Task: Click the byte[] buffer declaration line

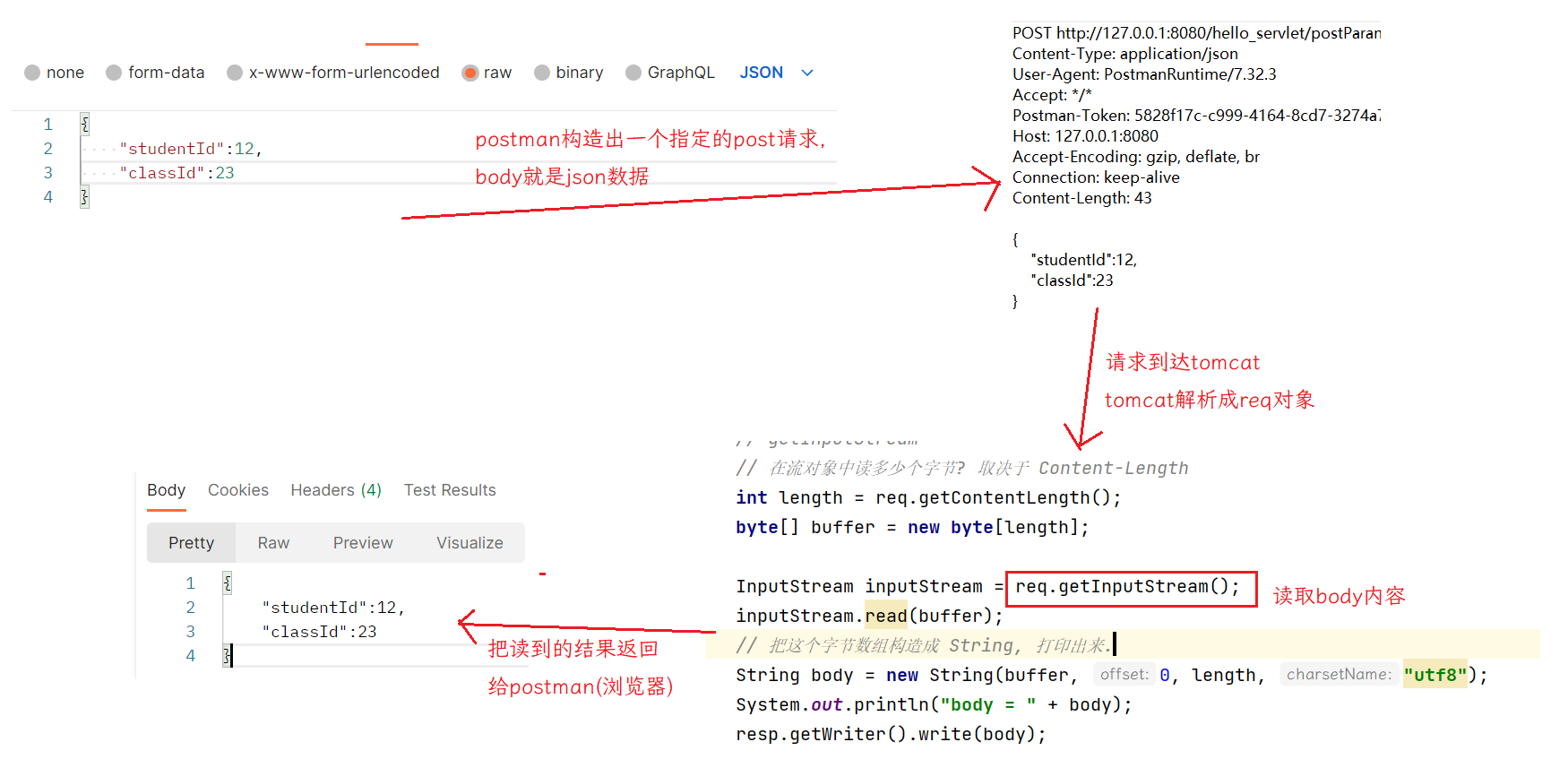Action: point(912,528)
